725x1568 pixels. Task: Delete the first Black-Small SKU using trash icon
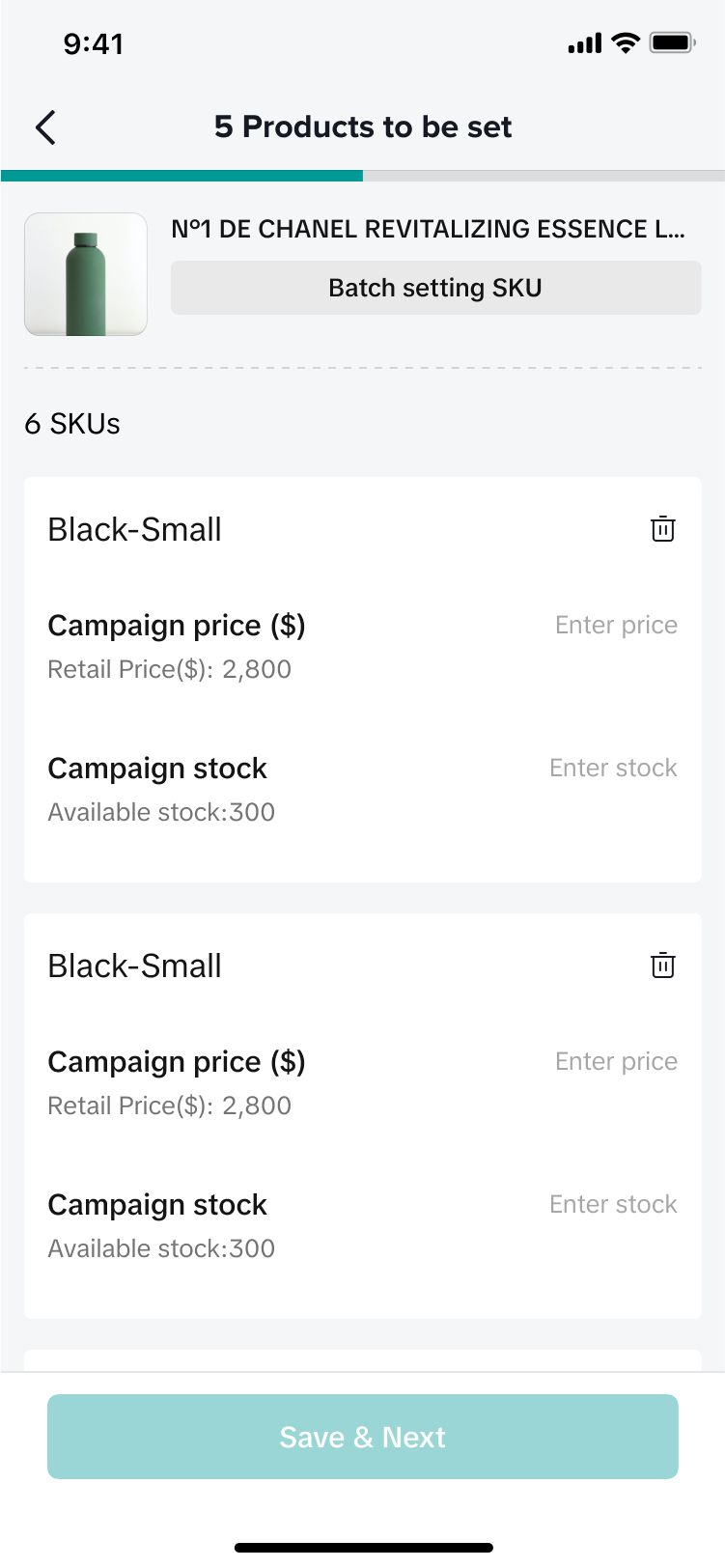[x=663, y=529]
